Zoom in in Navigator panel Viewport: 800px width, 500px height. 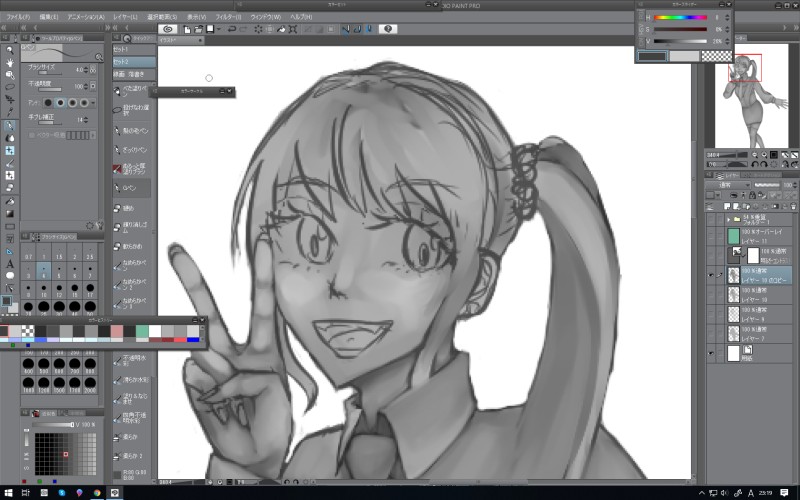(x=764, y=155)
